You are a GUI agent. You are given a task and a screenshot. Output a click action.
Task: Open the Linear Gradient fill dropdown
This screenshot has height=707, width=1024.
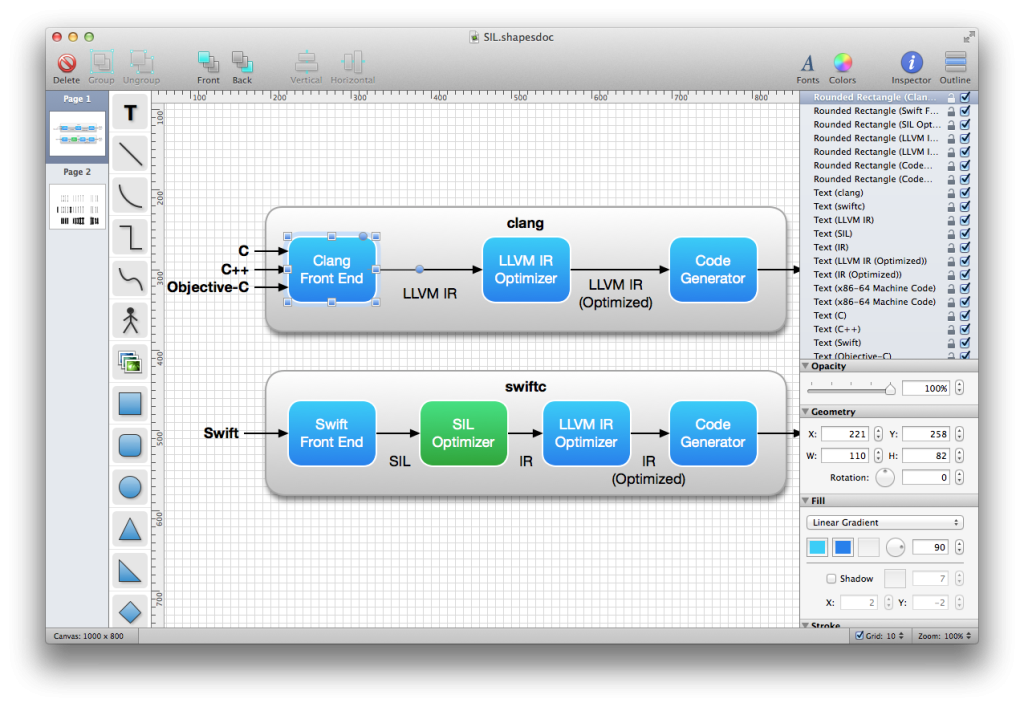click(884, 522)
